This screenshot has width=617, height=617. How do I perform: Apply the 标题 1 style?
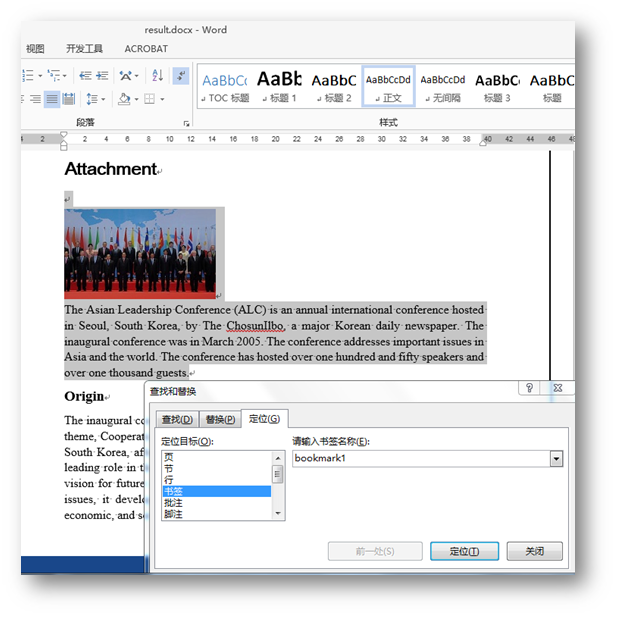pyautogui.click(x=279, y=87)
